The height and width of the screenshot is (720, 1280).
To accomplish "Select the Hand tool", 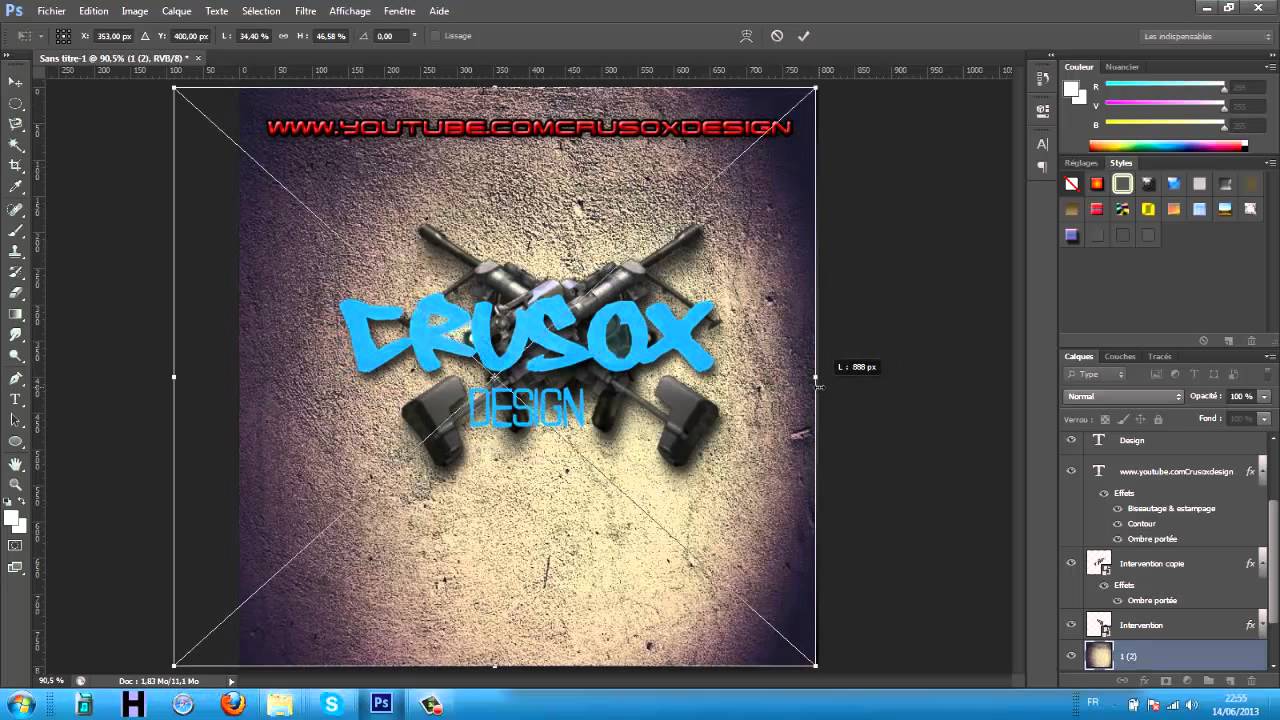I will pyautogui.click(x=15, y=465).
